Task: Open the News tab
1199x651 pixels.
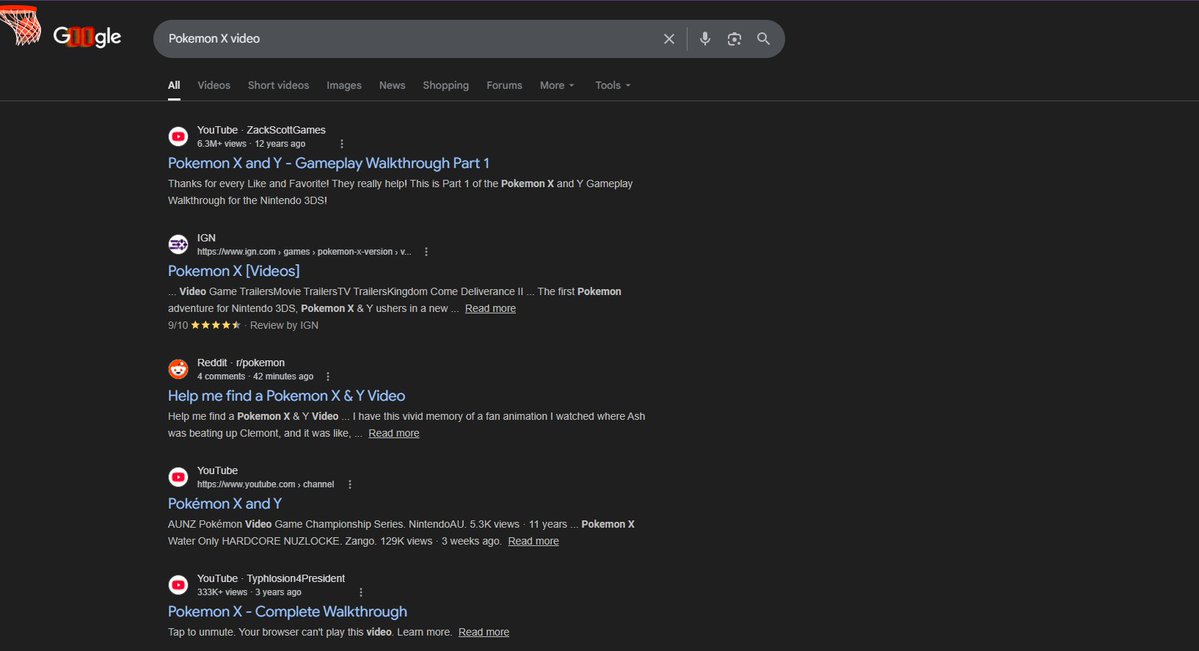Action: (x=392, y=86)
